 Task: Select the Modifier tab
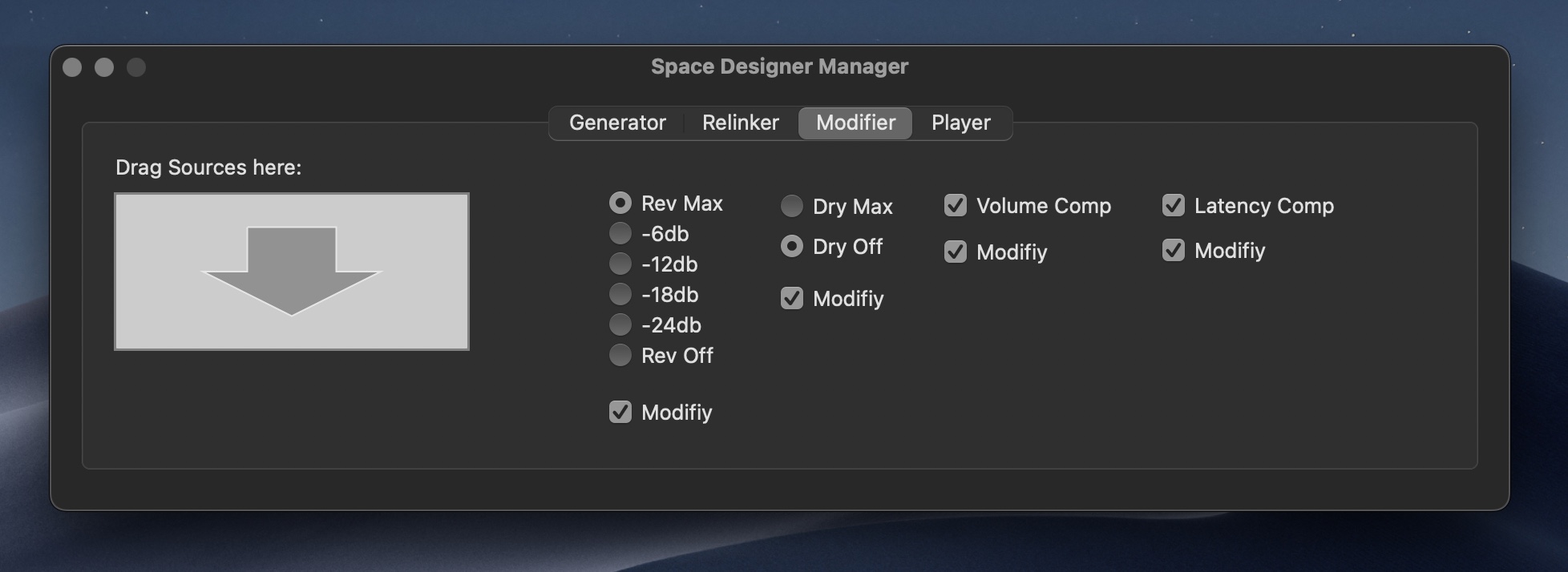pos(855,123)
